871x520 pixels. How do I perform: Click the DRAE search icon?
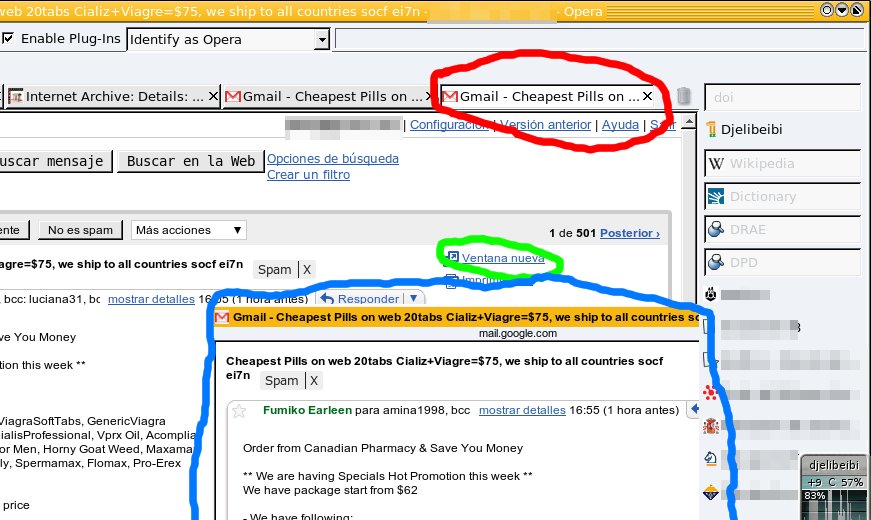coord(716,229)
